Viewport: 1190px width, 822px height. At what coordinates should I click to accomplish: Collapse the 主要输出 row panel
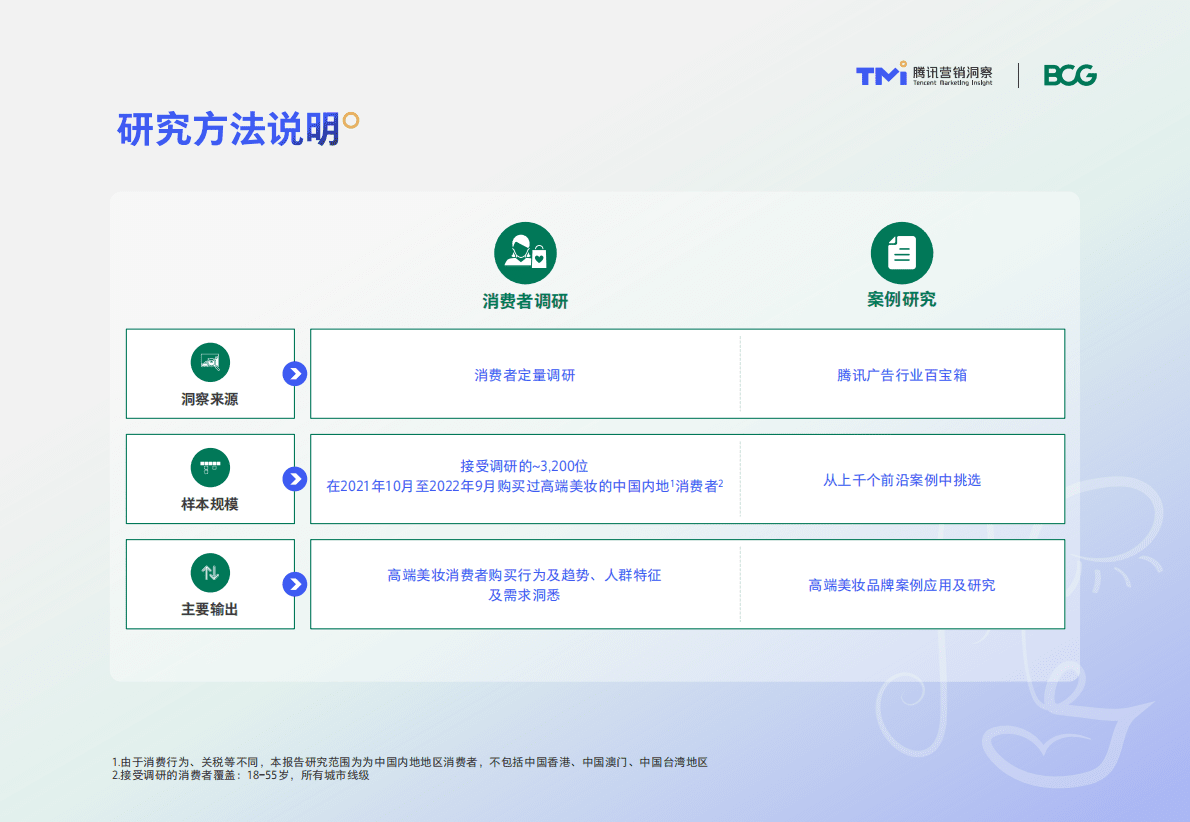(x=209, y=584)
